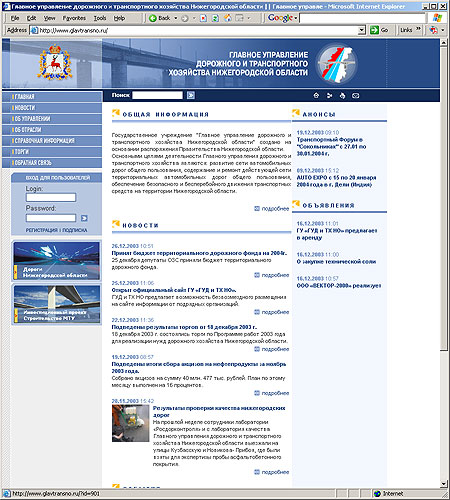The image size is (450, 500).
Task: Click the Internet zone icon in status bar
Action: tap(377, 494)
